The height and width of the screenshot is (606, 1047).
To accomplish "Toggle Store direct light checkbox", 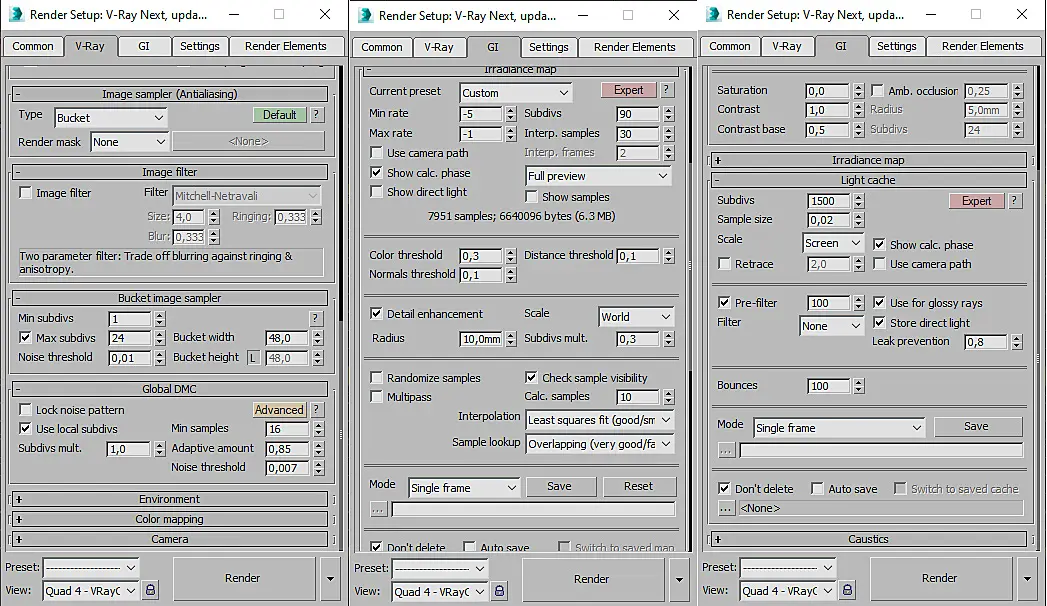I will coord(879,322).
